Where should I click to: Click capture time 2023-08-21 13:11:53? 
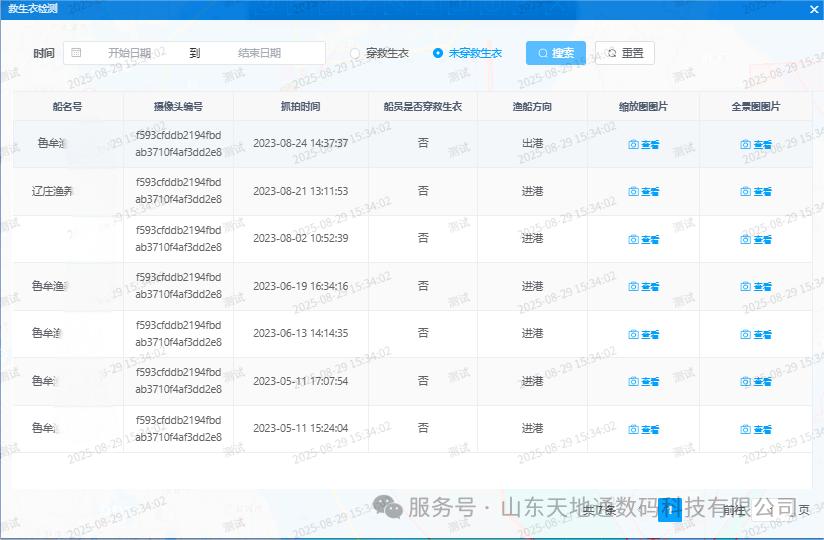[x=301, y=191]
